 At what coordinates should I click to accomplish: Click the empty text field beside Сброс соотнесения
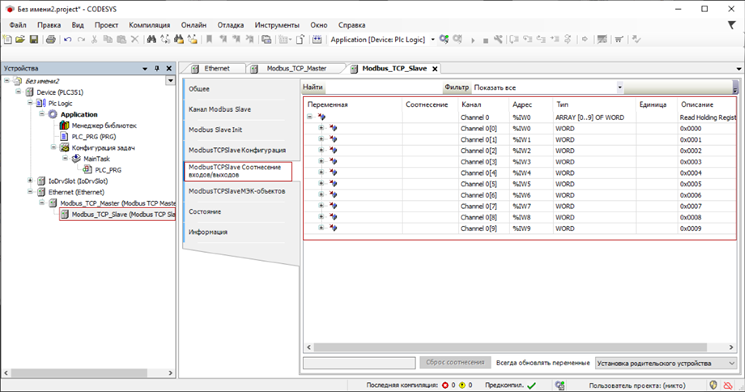pyautogui.click(x=359, y=363)
